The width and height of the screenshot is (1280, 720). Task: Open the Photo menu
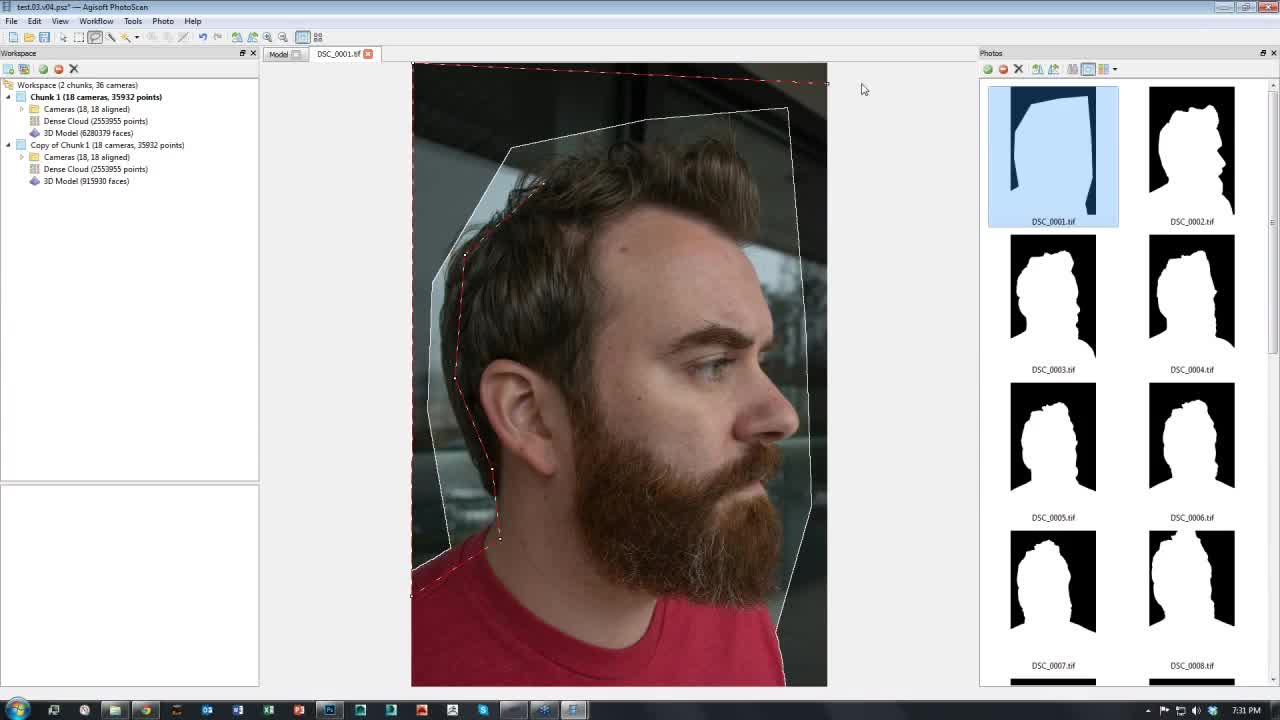(x=163, y=21)
